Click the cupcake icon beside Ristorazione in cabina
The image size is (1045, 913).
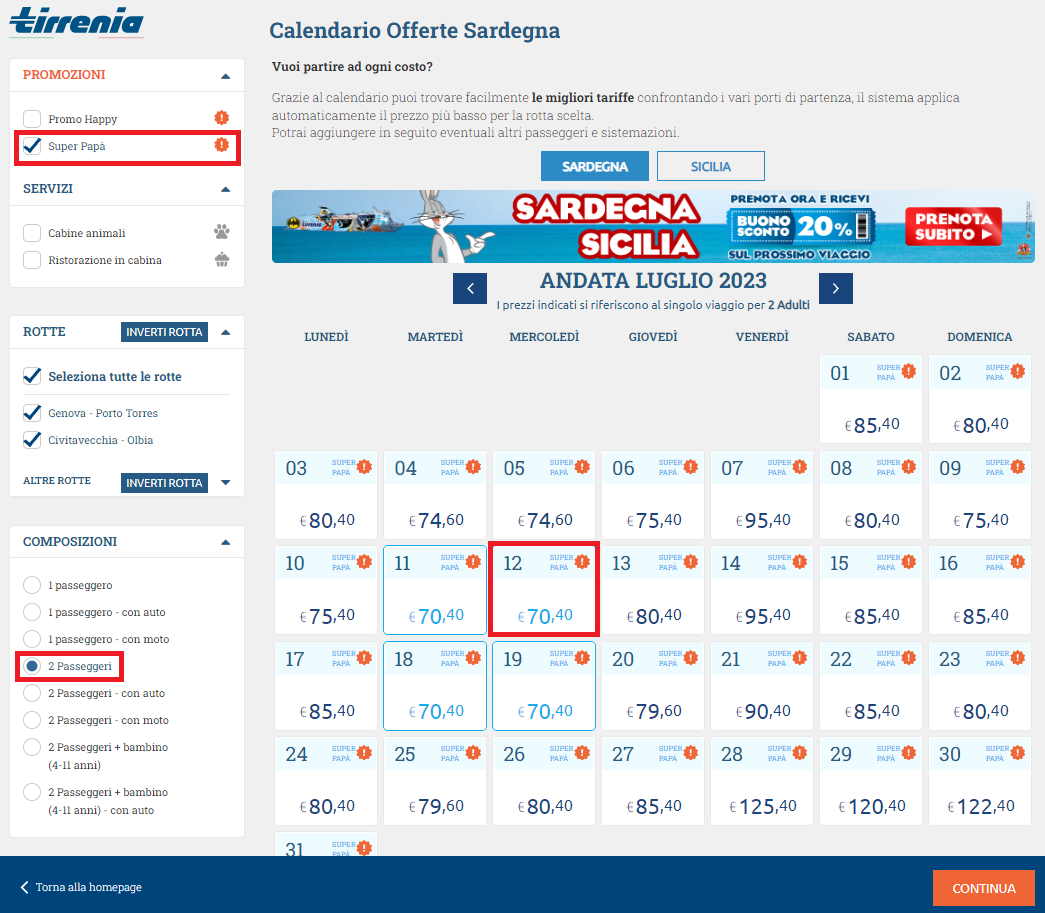(222, 259)
